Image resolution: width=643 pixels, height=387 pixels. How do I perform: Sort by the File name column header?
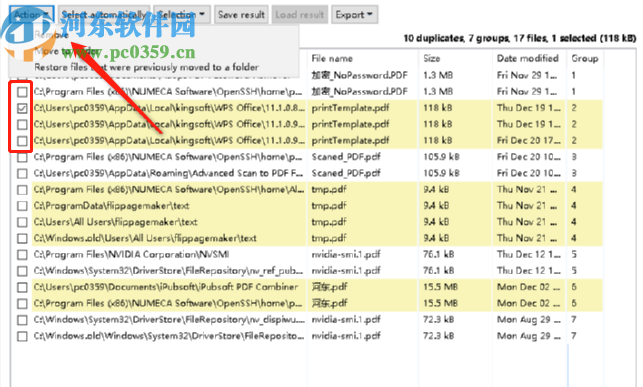tap(332, 58)
